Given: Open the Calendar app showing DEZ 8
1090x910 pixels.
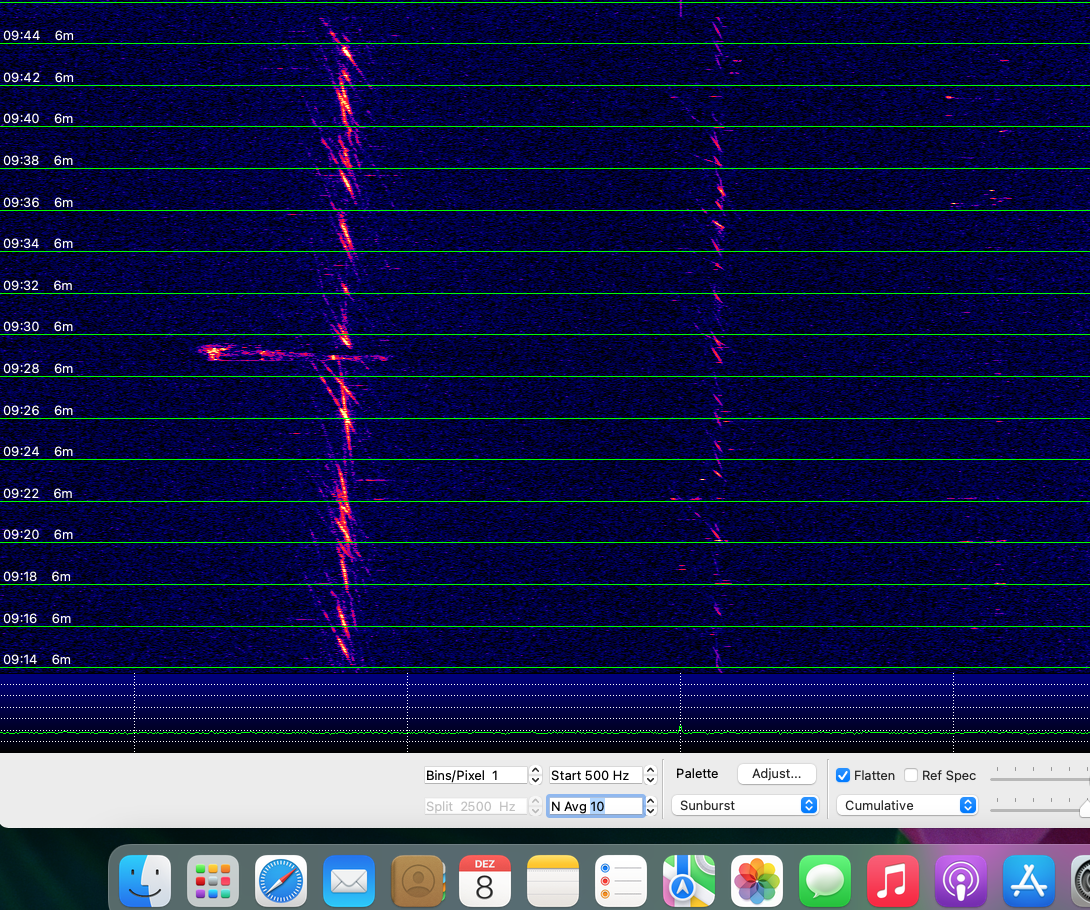Looking at the screenshot, I should 485,881.
